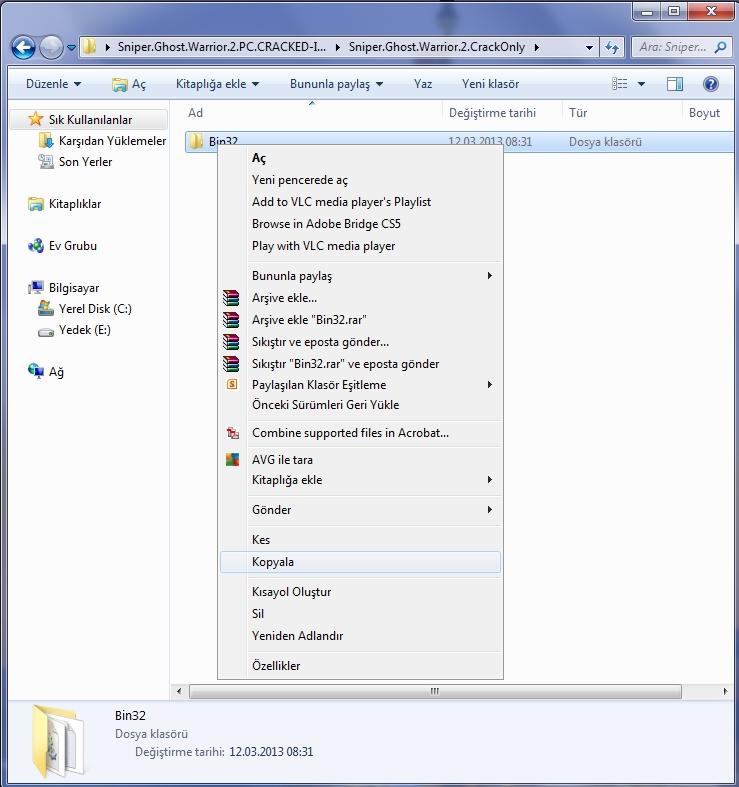
Task: Click the Bin32 folder icon in list
Action: (x=196, y=142)
